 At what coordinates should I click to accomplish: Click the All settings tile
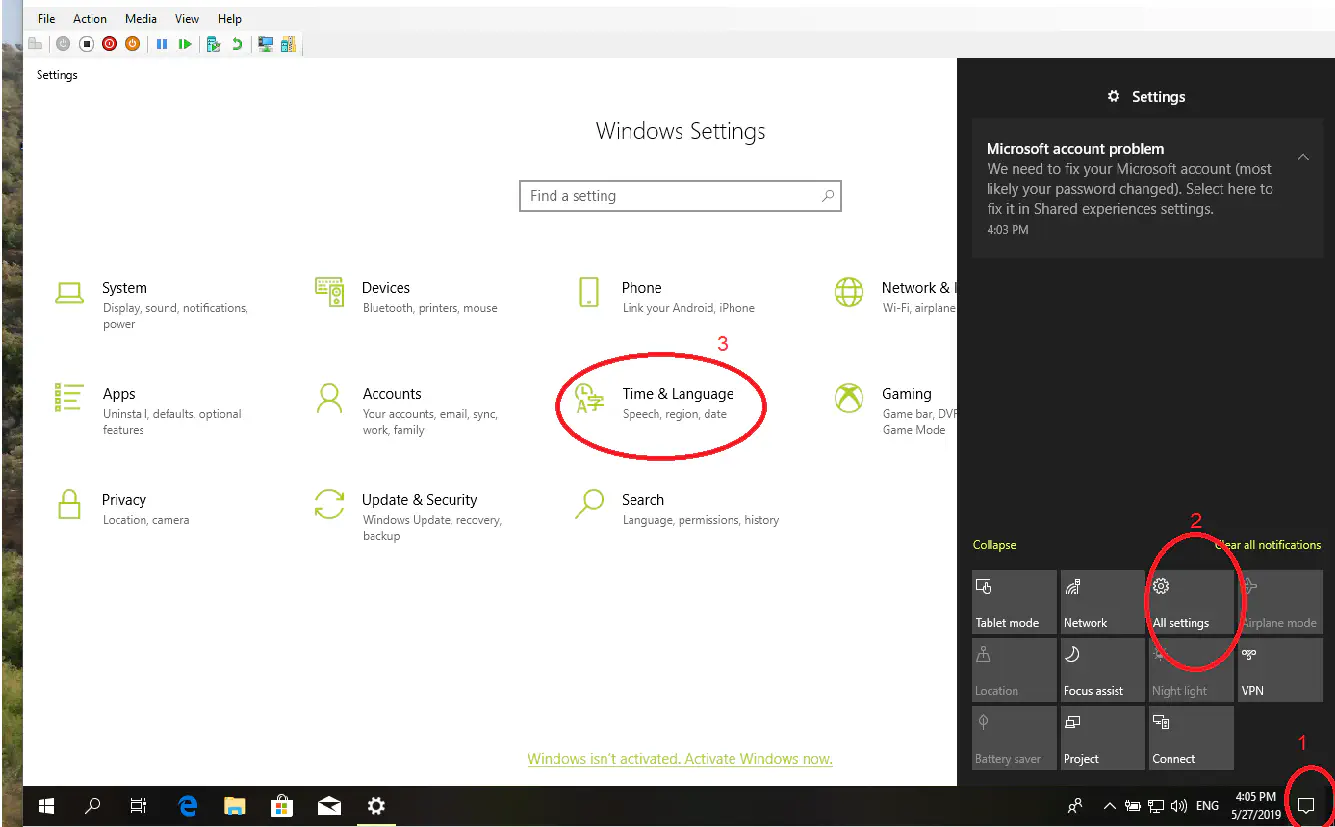tap(1190, 602)
